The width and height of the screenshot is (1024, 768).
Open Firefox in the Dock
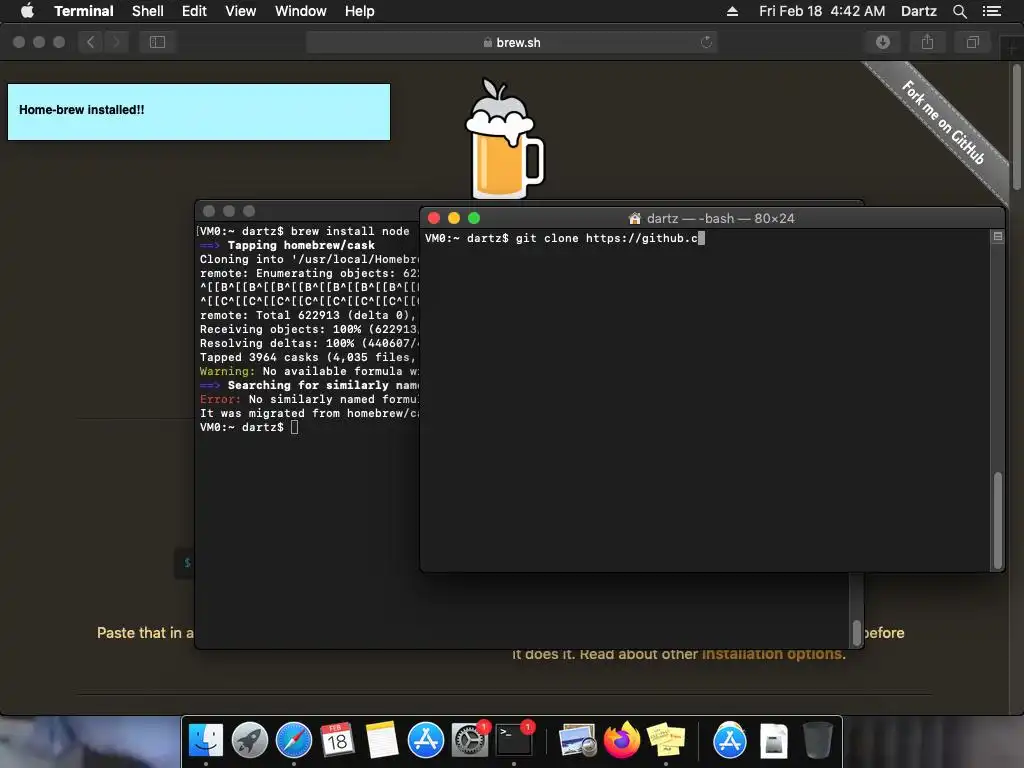pos(622,740)
